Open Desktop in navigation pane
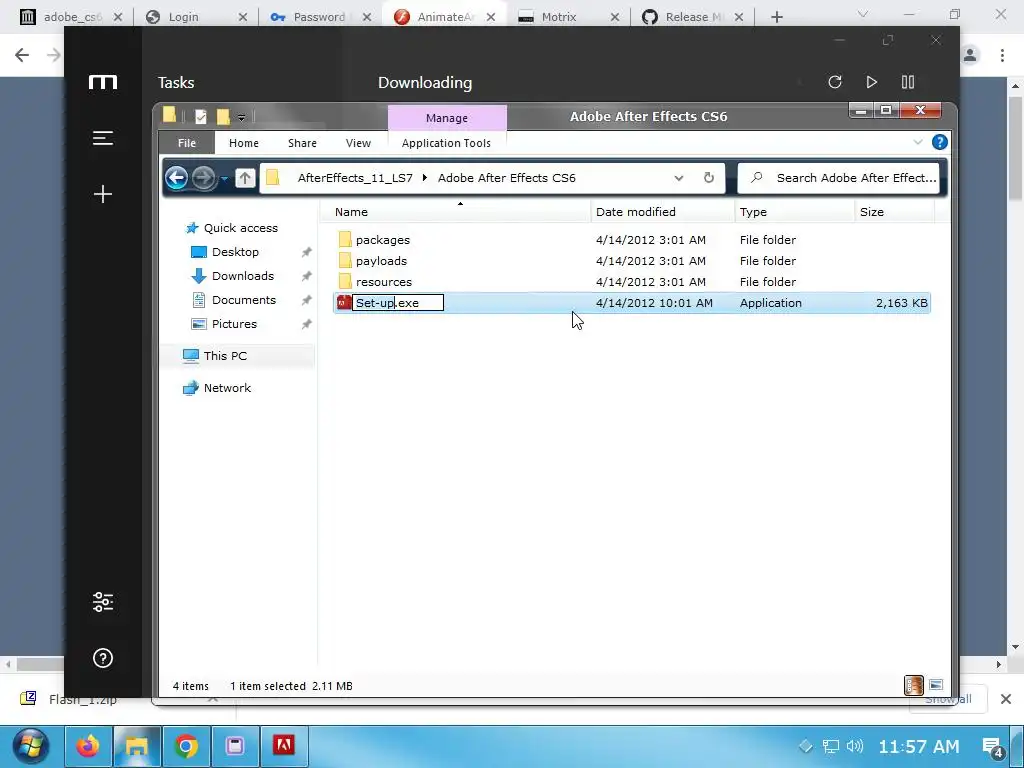This screenshot has height=768, width=1024. tap(235, 252)
